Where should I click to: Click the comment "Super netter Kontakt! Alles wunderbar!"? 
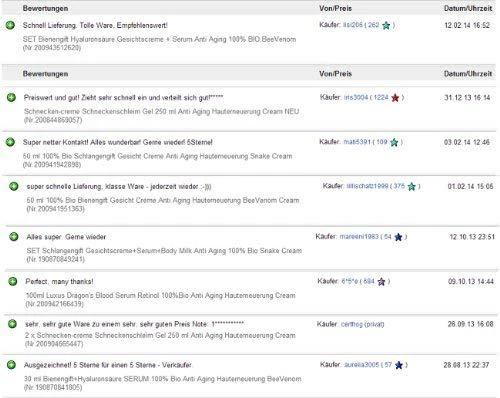pyautogui.click(x=117, y=142)
